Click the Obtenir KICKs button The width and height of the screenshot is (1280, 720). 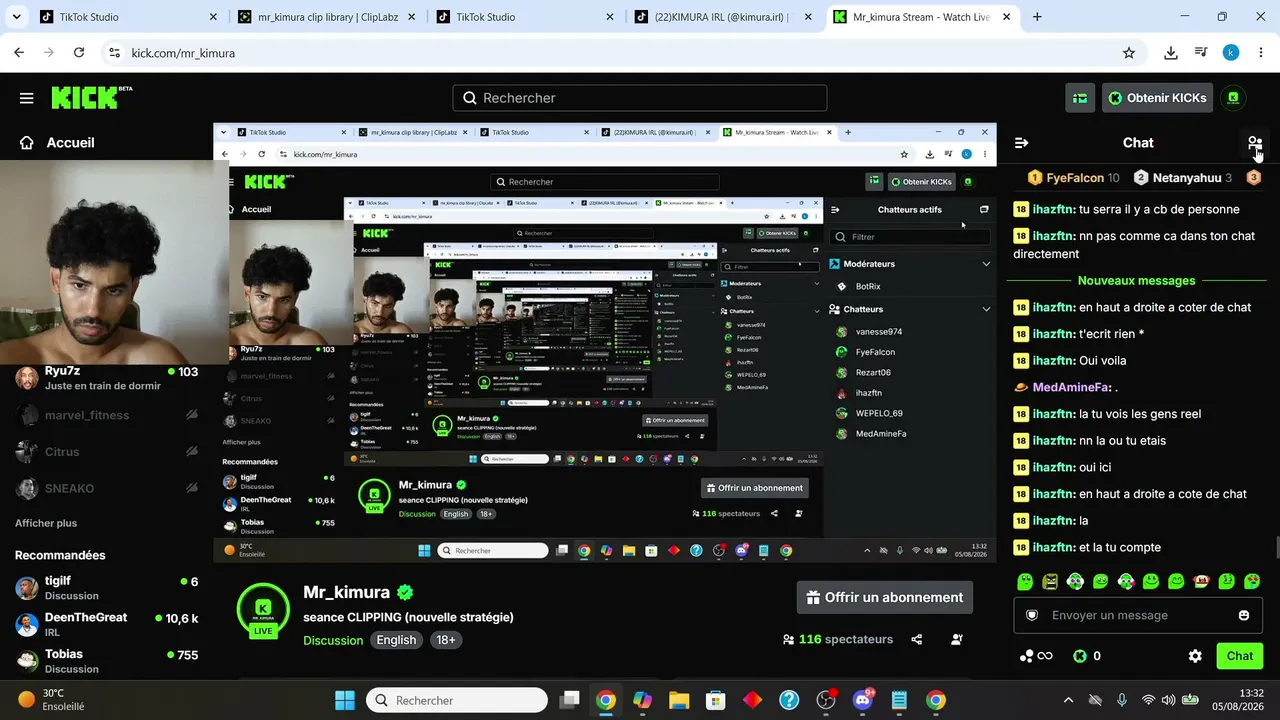coord(1158,98)
